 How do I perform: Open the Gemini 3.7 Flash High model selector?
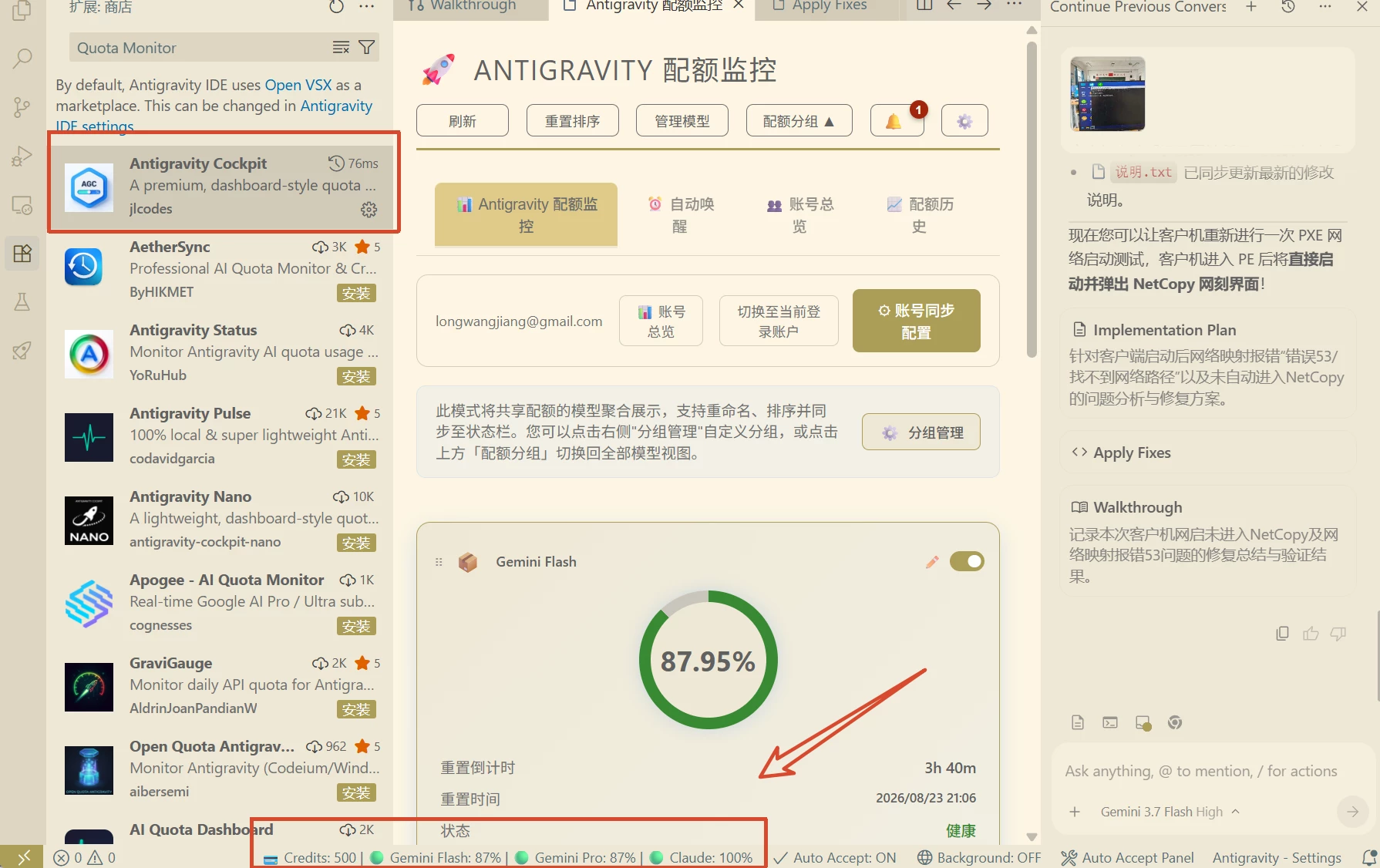(x=1170, y=812)
